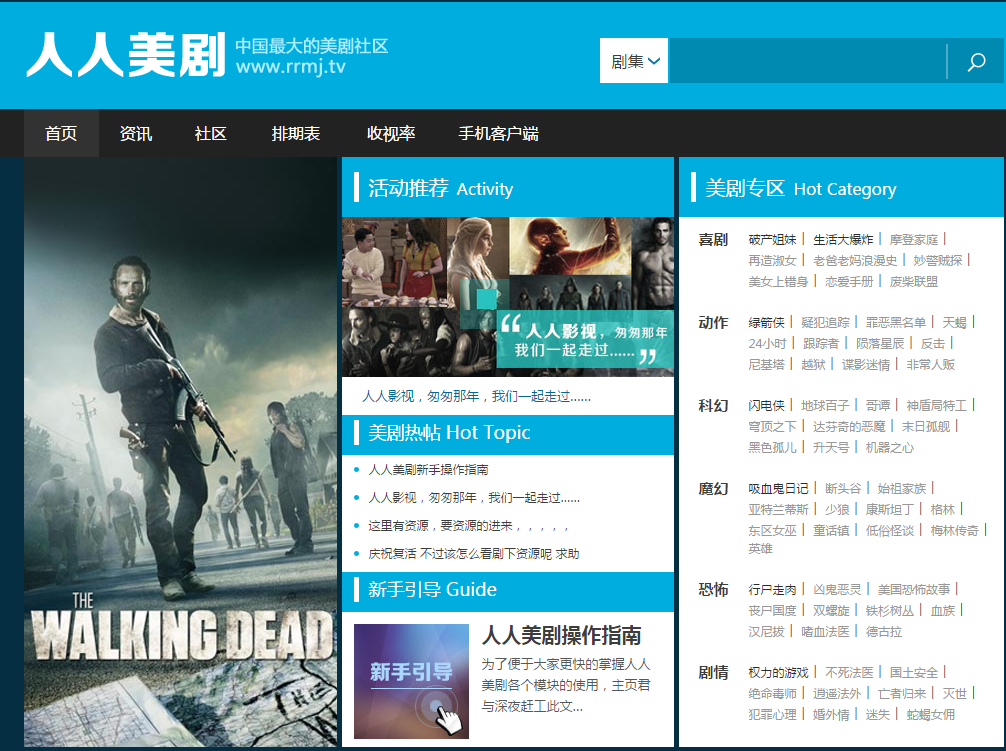Select 破产姐妹 in comedy category

pos(772,239)
